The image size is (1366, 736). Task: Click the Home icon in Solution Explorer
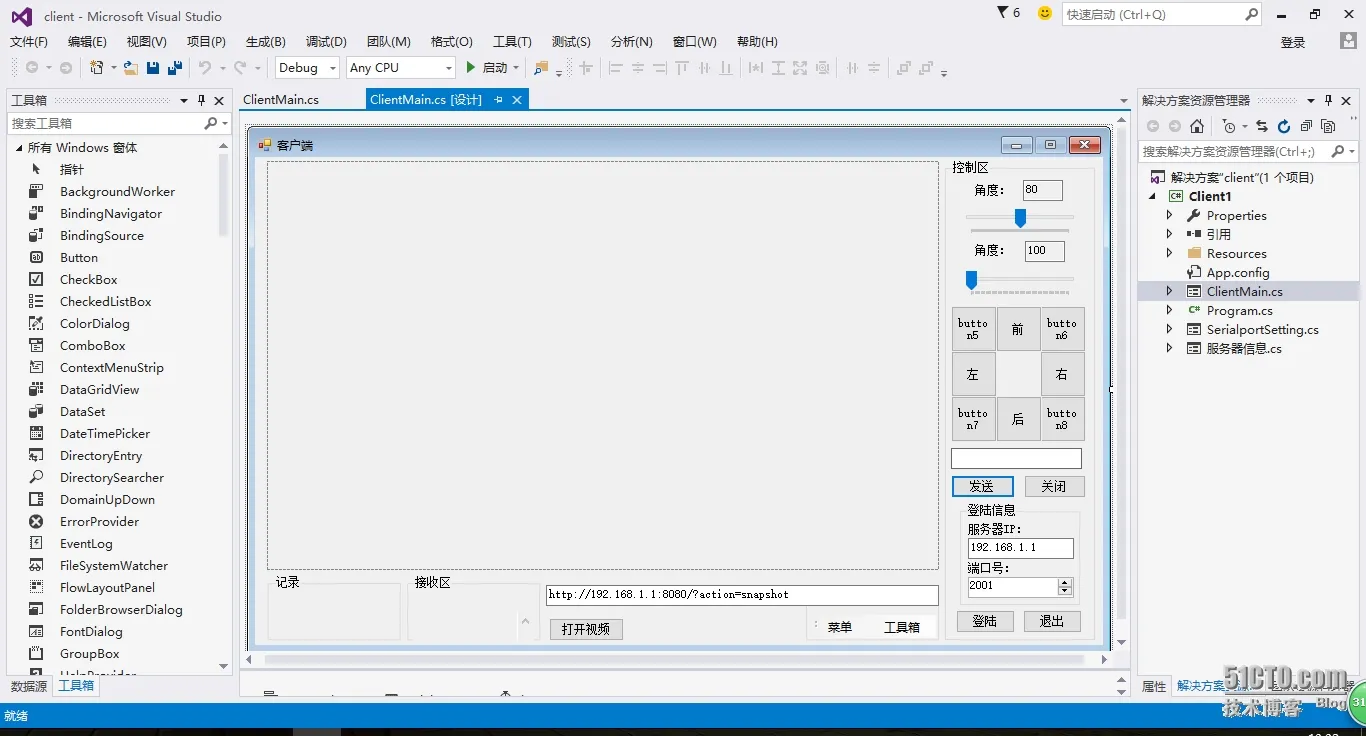click(x=1197, y=126)
